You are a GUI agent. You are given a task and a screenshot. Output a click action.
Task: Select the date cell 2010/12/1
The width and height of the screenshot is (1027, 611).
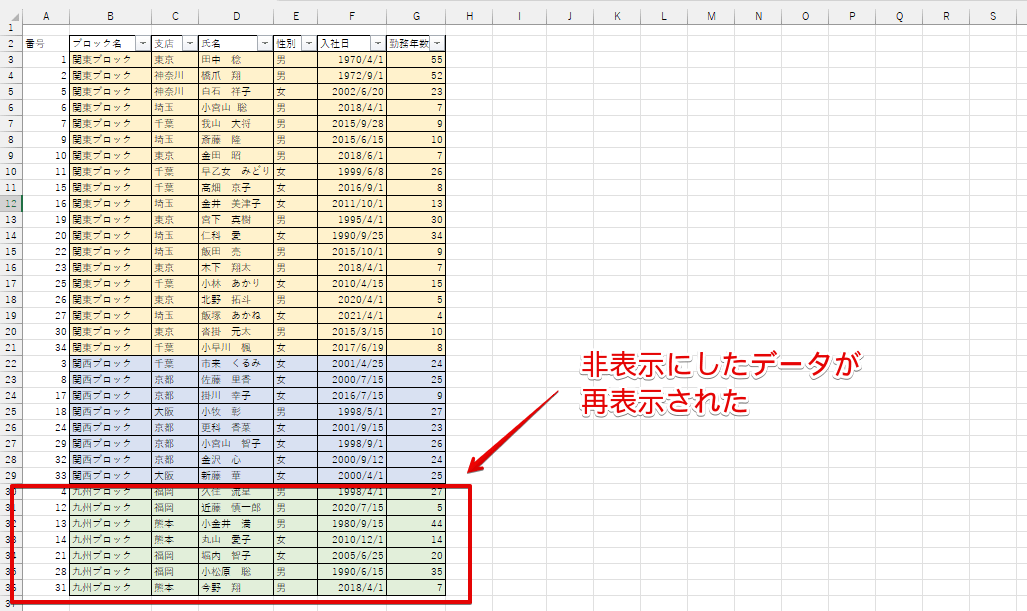(352, 540)
